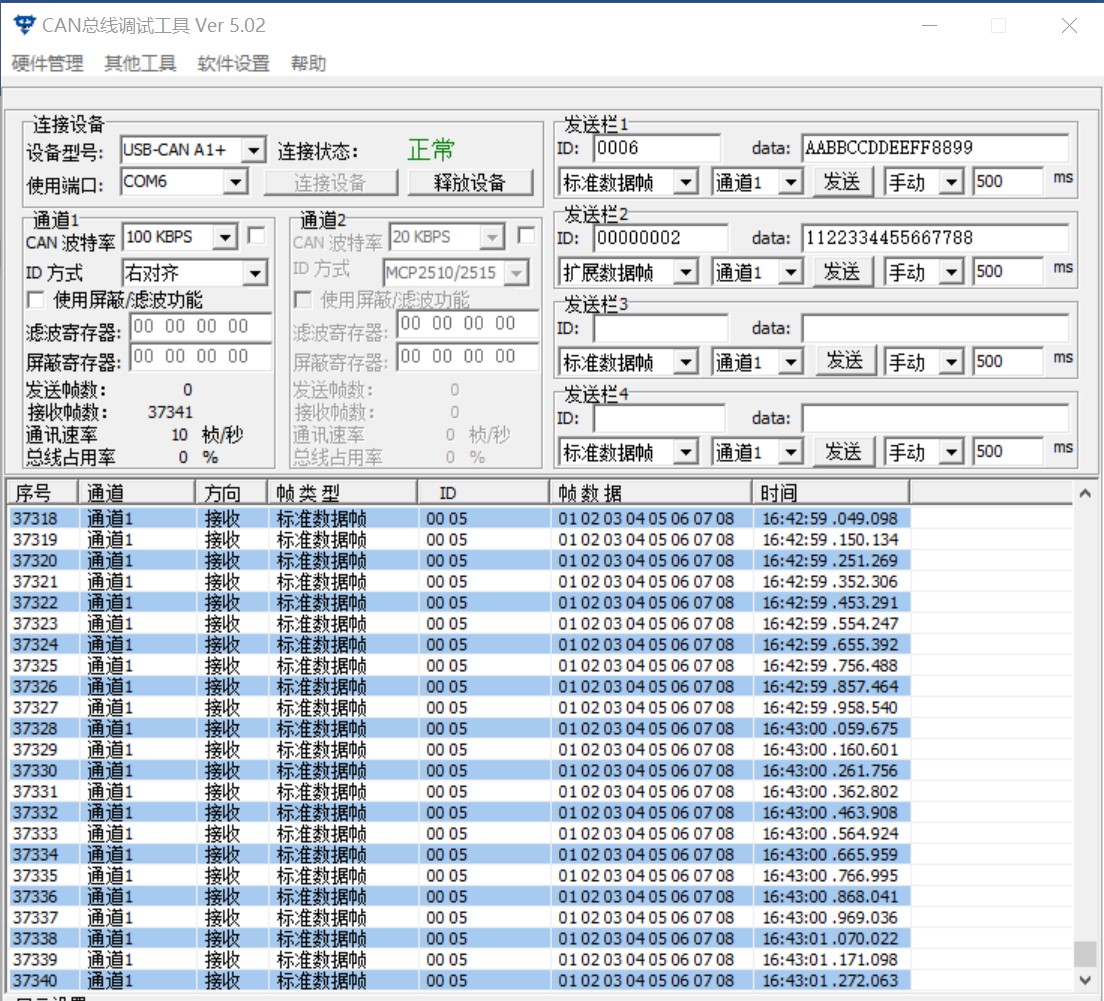Click the scroll down arrow of data list
Viewport: 1104px width, 1001px height.
click(1085, 981)
